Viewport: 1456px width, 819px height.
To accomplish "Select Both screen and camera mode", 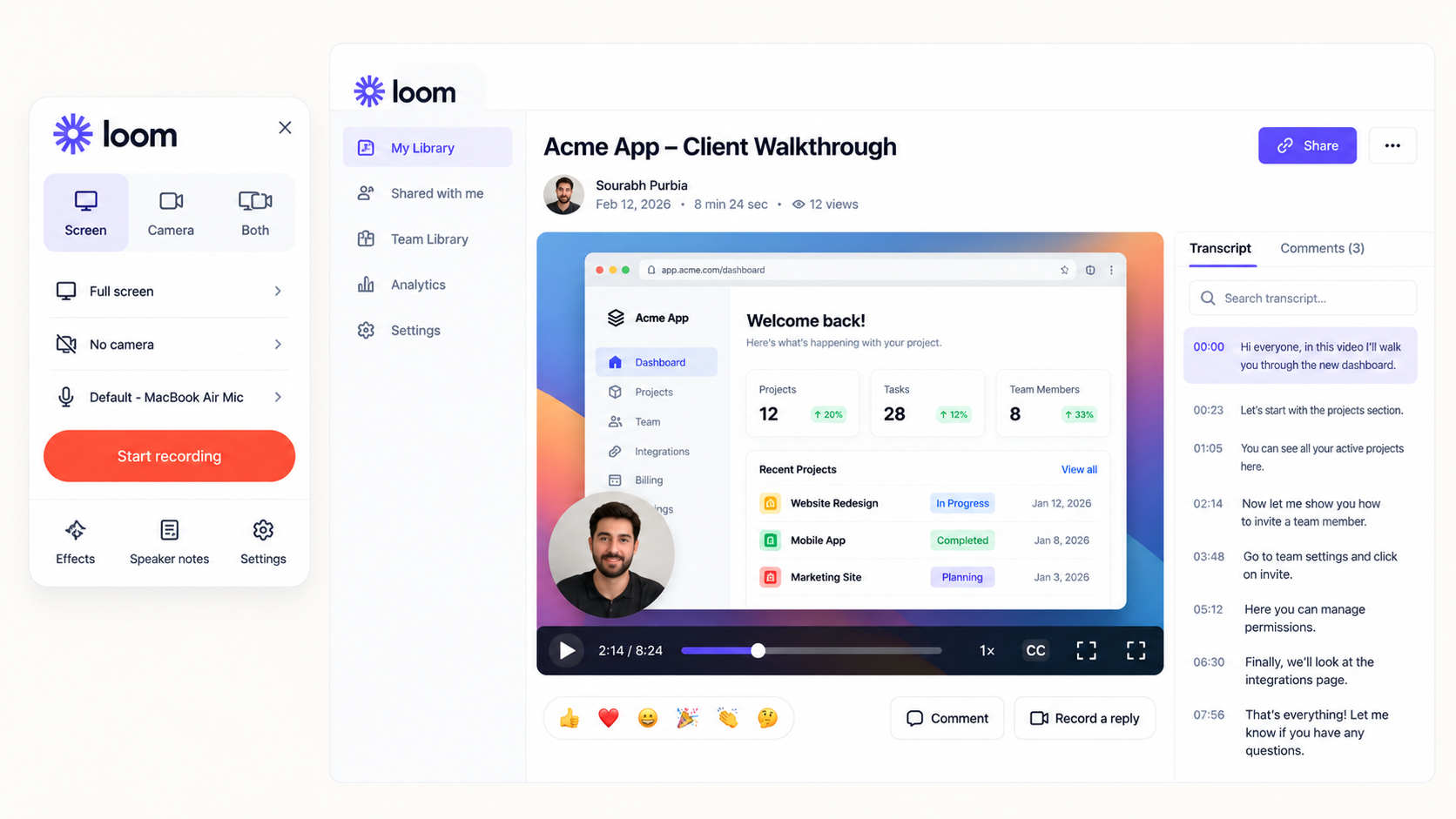I will click(255, 213).
